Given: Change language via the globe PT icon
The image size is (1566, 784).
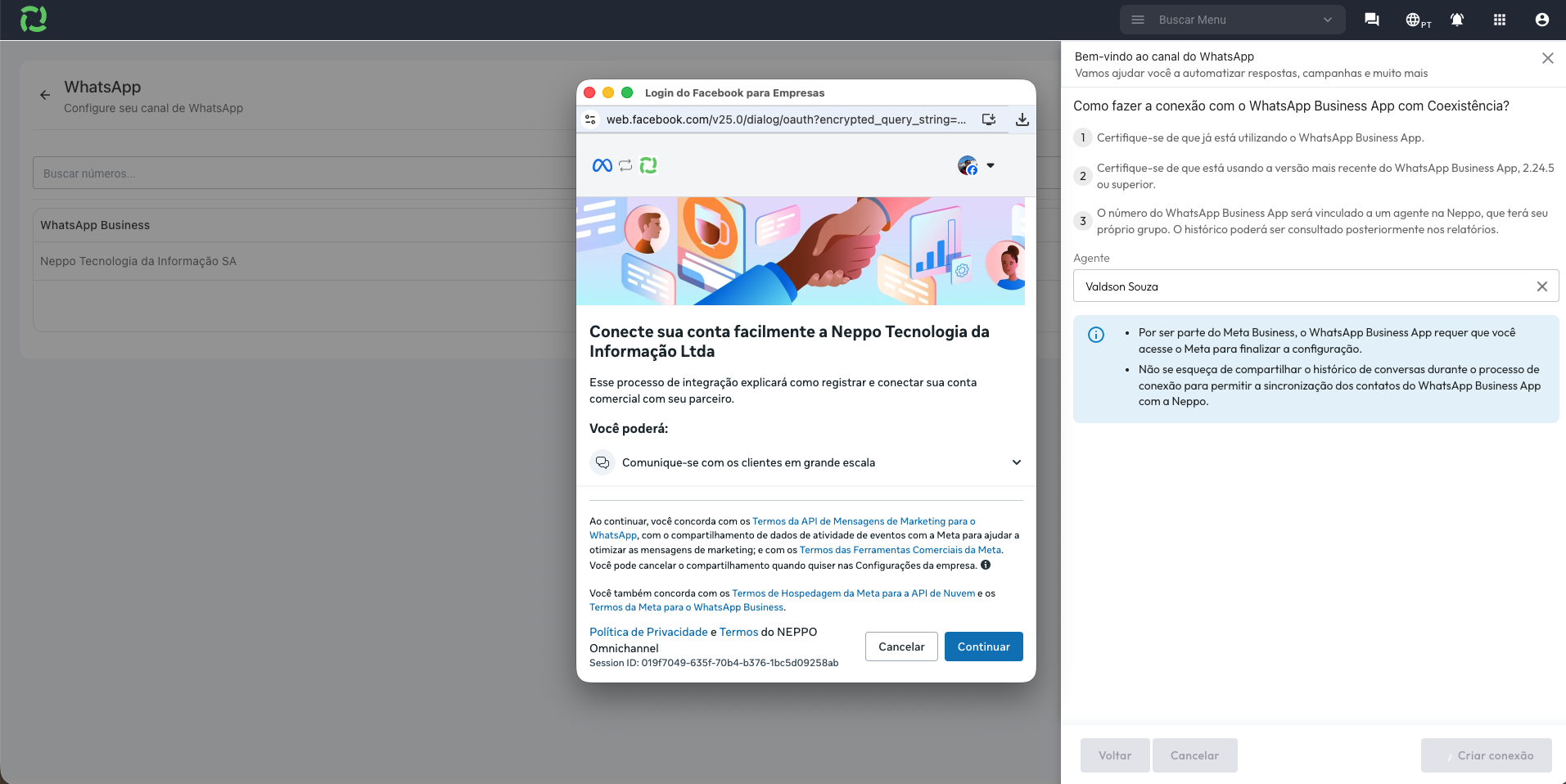Looking at the screenshot, I should pos(1418,20).
